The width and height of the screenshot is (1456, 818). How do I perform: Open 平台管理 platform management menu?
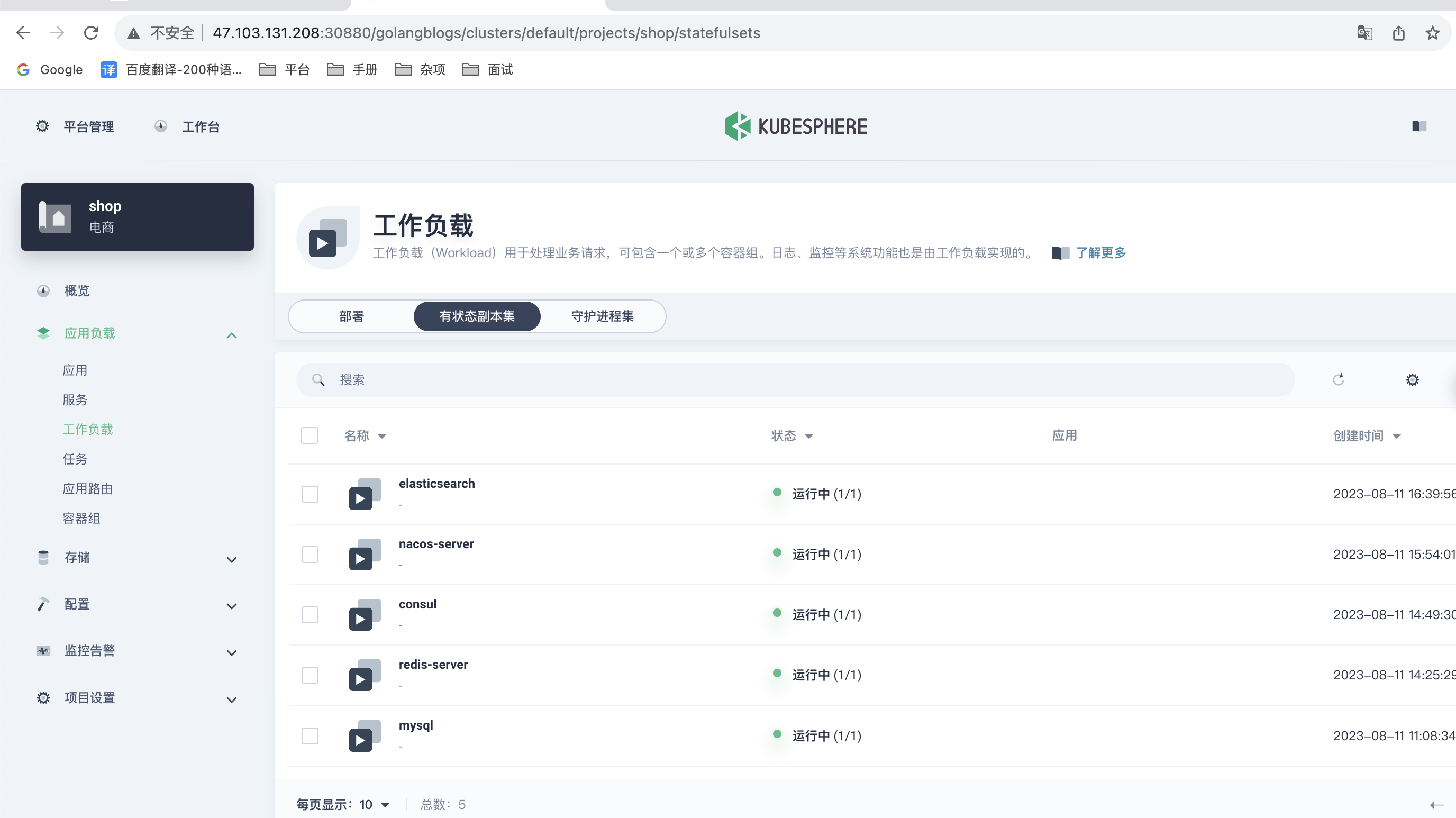pyautogui.click(x=75, y=126)
